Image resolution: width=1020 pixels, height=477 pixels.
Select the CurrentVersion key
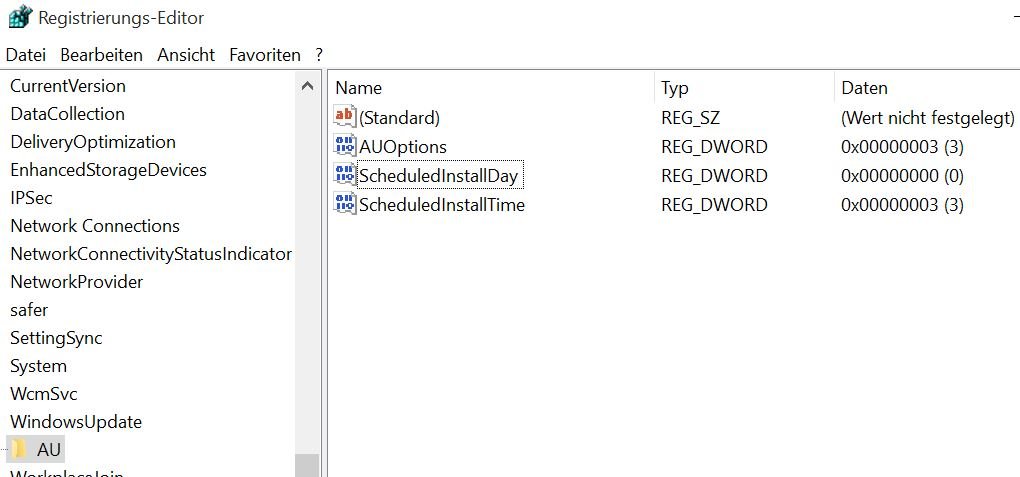(x=68, y=86)
